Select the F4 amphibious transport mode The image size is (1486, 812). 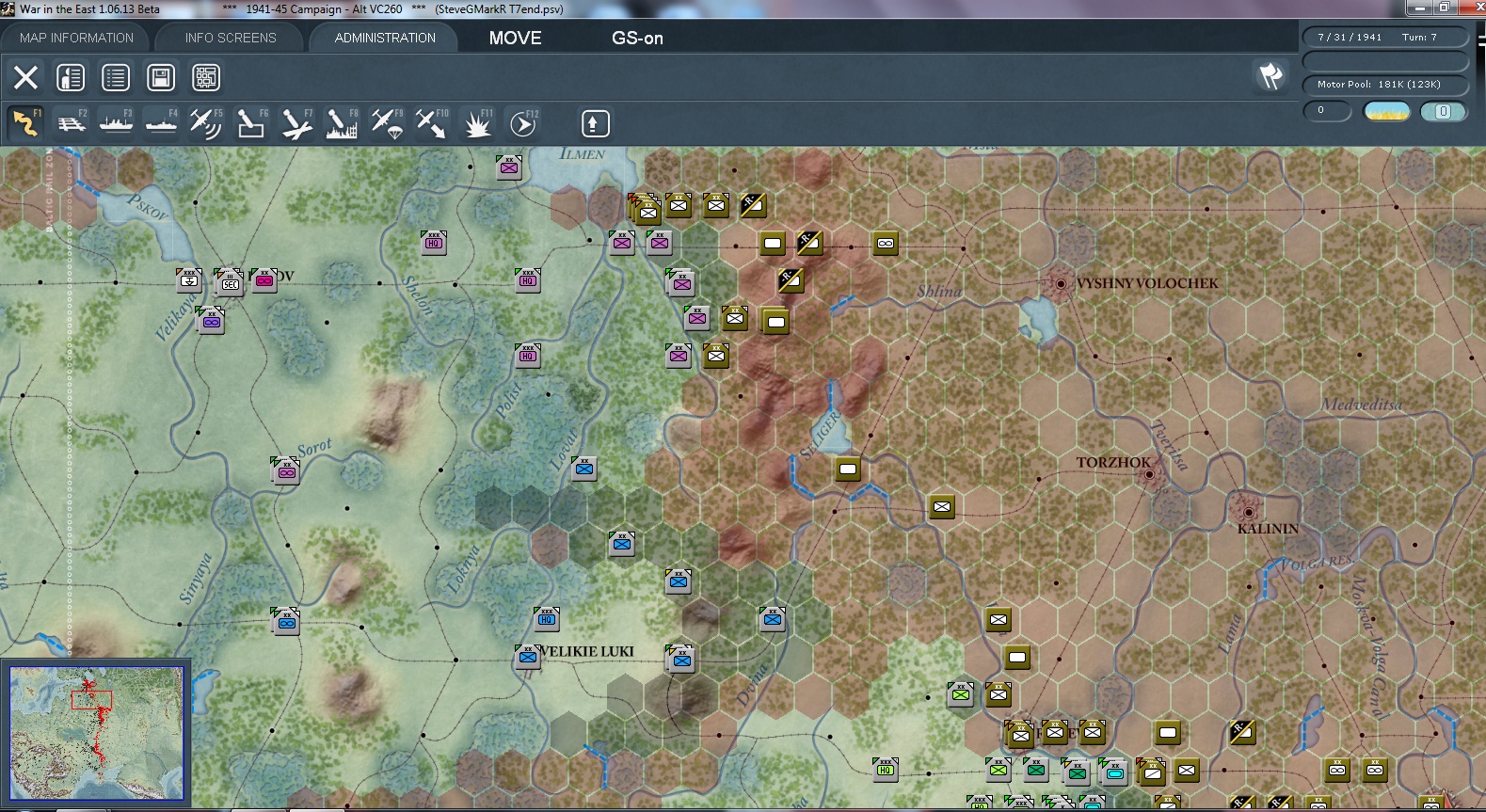coord(162,123)
